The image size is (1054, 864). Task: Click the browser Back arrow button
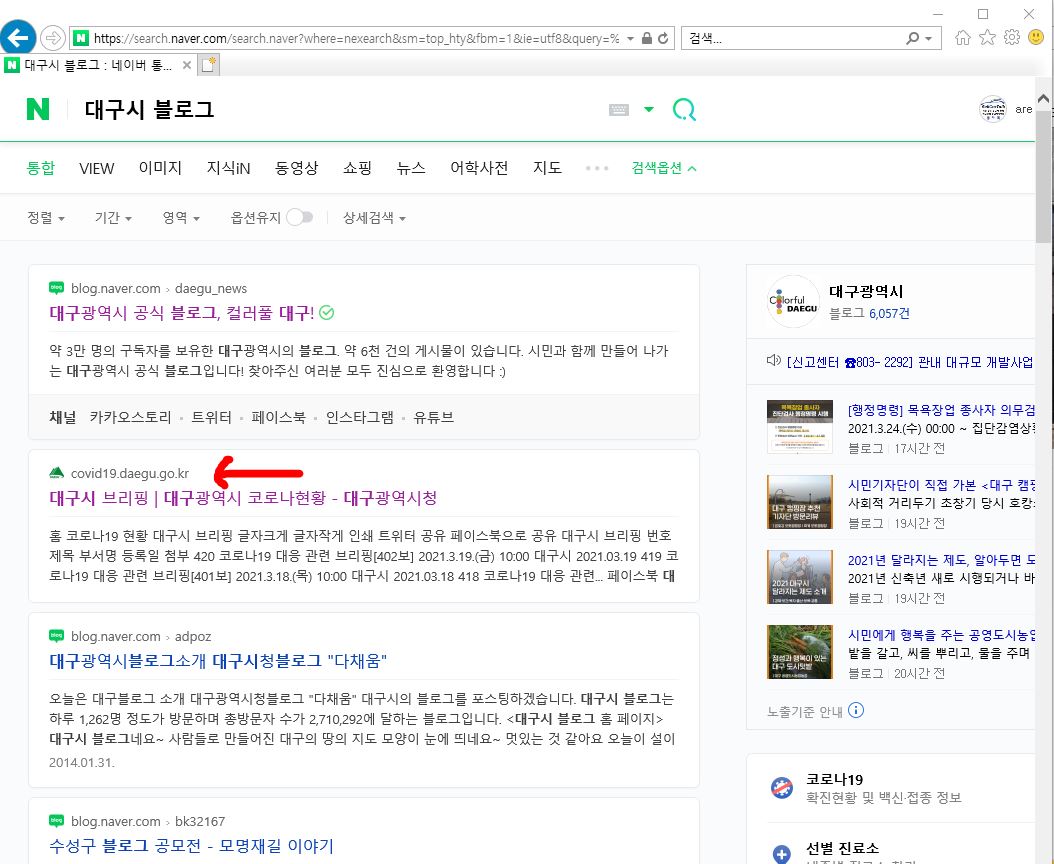(18, 37)
